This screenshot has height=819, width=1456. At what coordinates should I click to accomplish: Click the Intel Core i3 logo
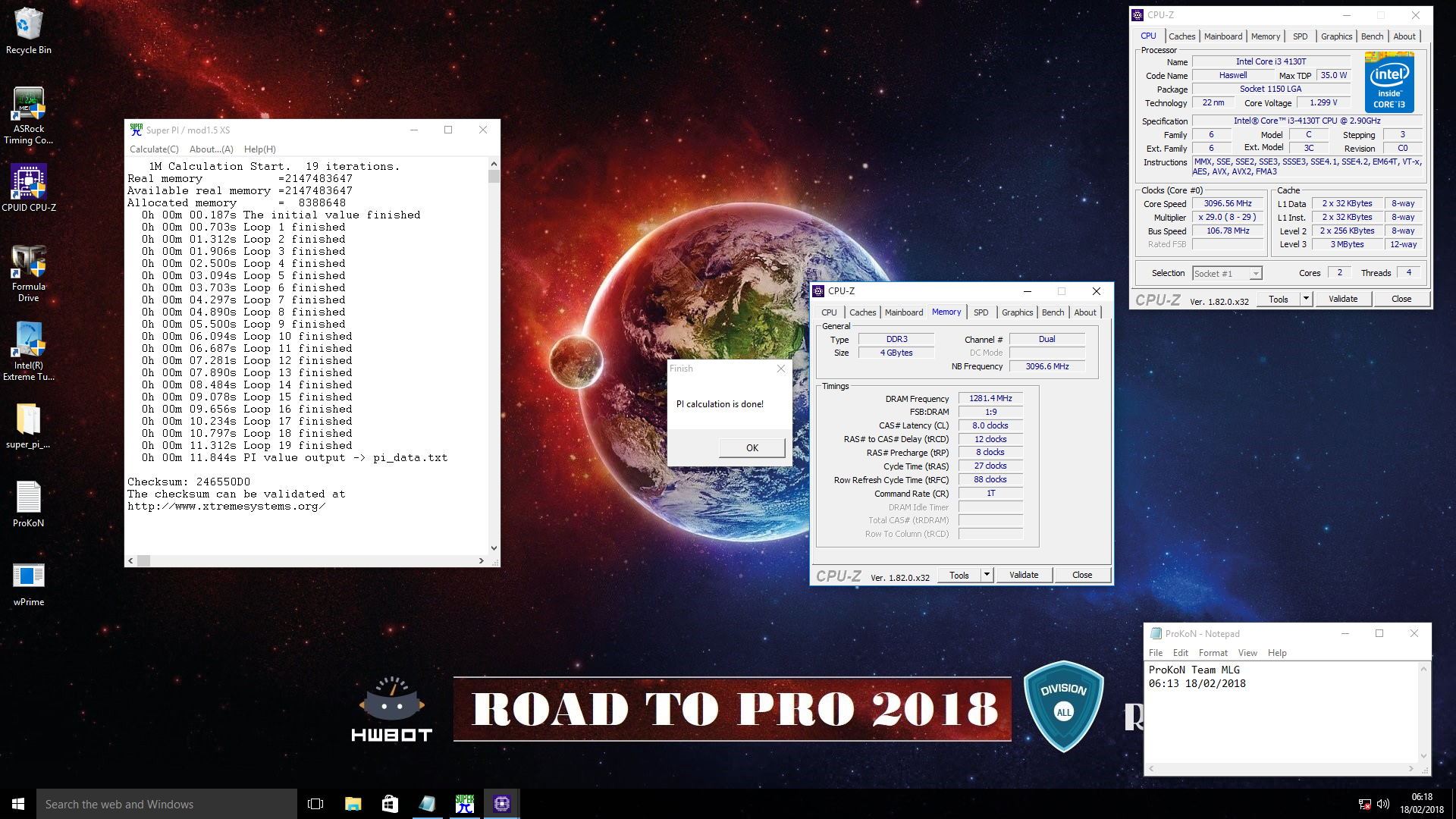tap(1389, 82)
